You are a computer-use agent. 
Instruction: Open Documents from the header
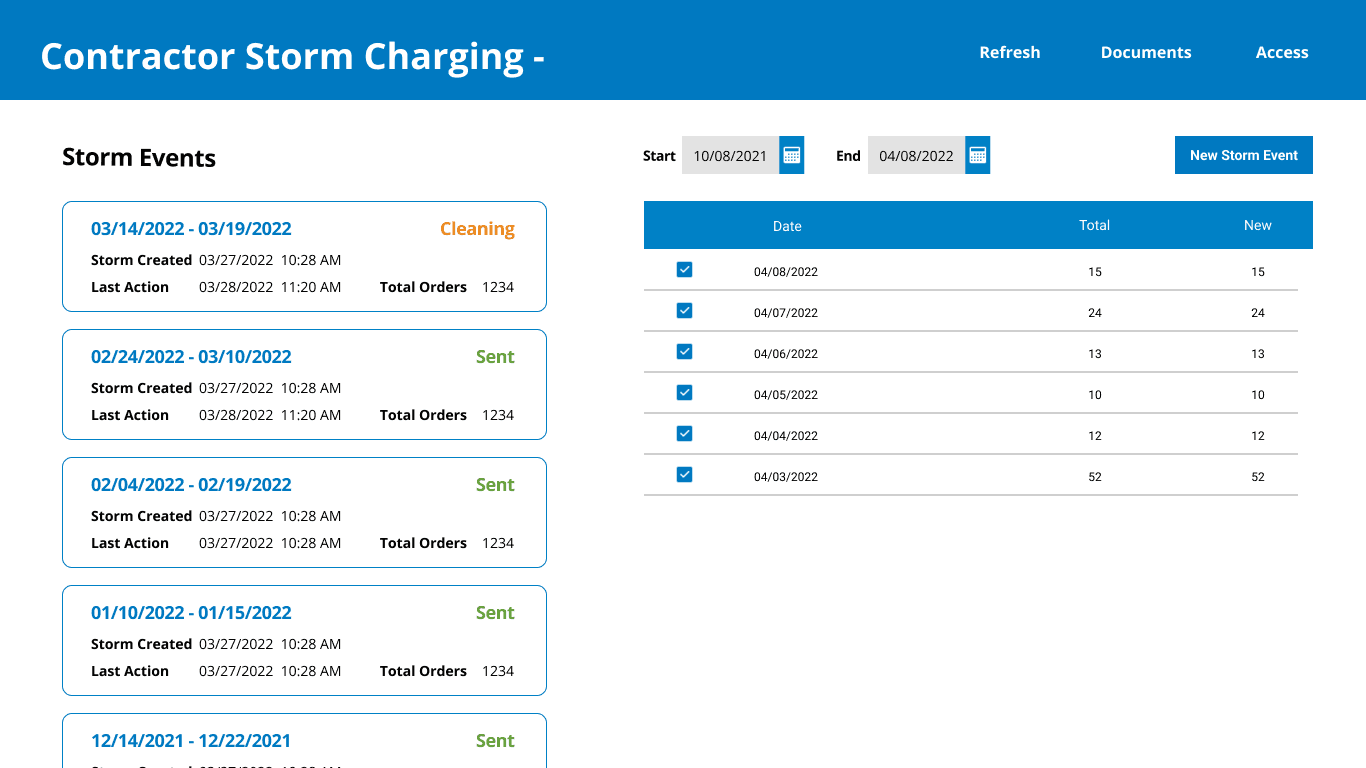pos(1146,52)
